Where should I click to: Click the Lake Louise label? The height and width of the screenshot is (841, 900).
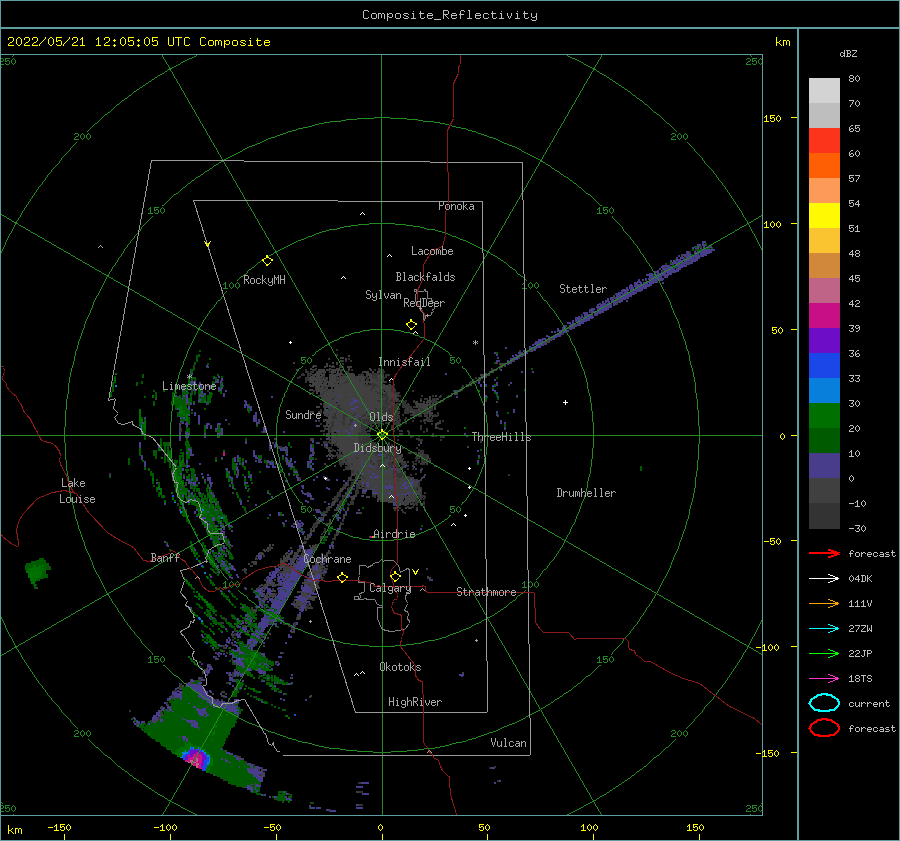[x=77, y=491]
